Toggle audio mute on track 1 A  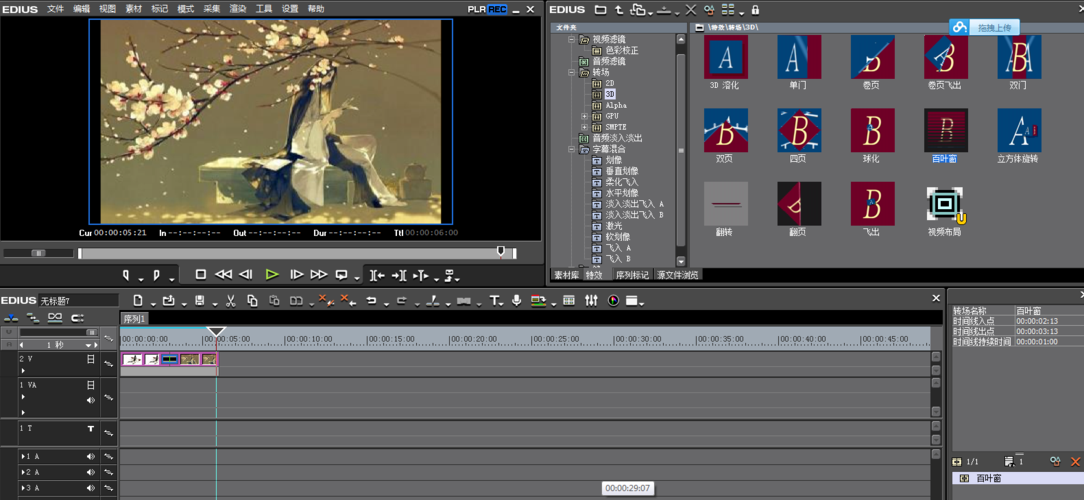91,456
